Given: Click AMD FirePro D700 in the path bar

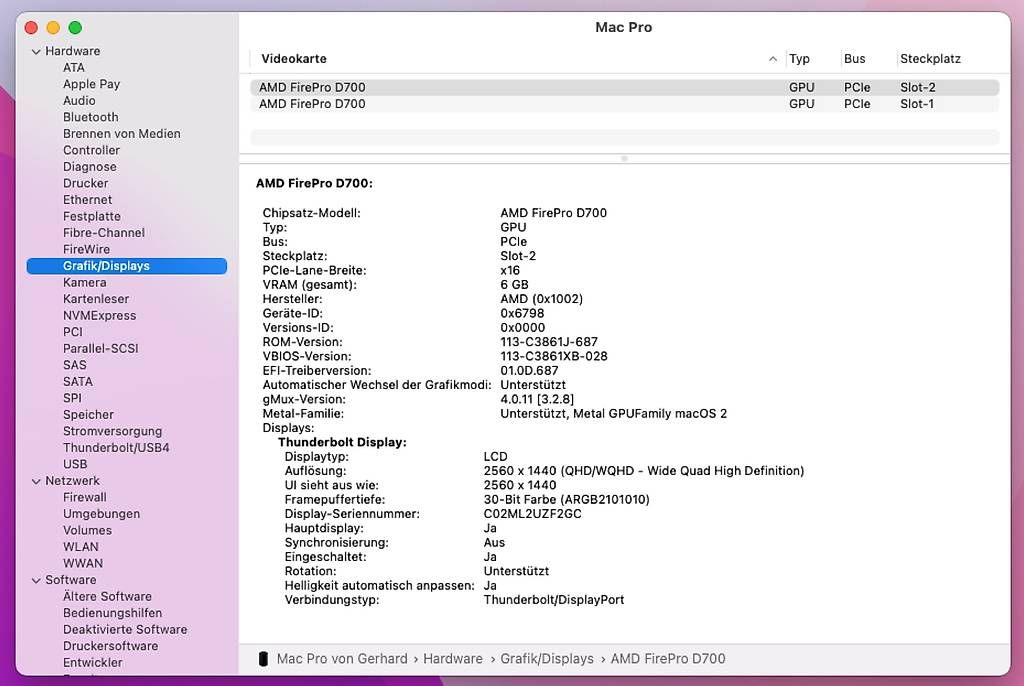Looking at the screenshot, I should [x=667, y=659].
